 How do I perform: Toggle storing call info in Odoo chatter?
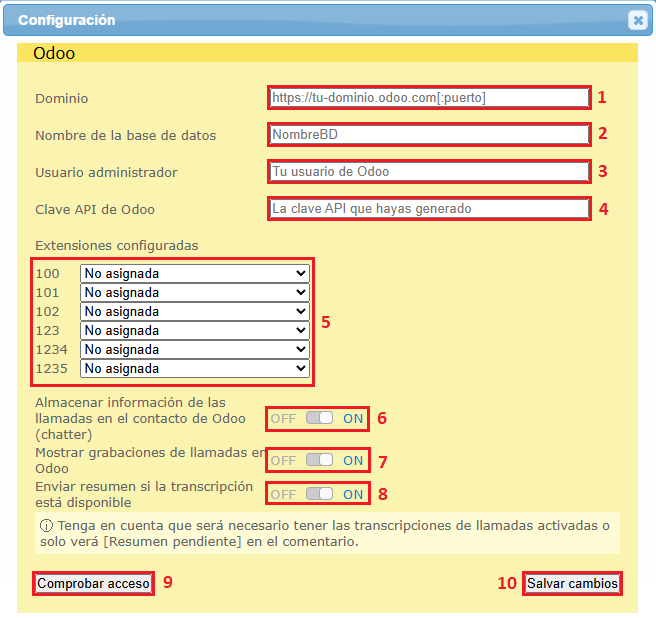click(x=319, y=418)
